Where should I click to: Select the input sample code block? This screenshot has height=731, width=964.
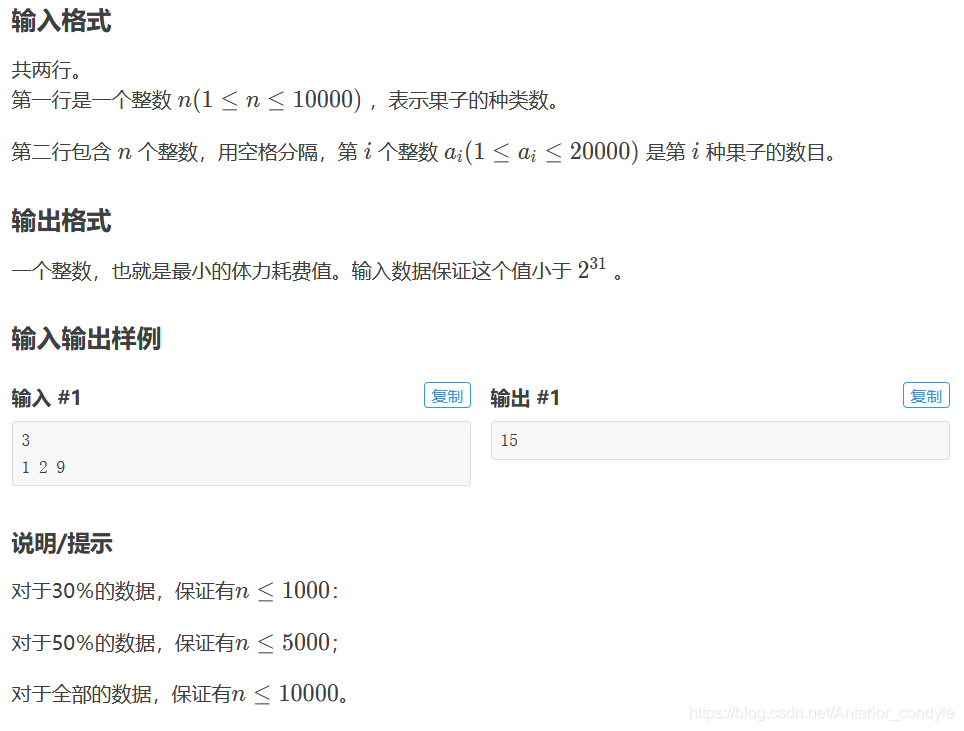tap(240, 453)
